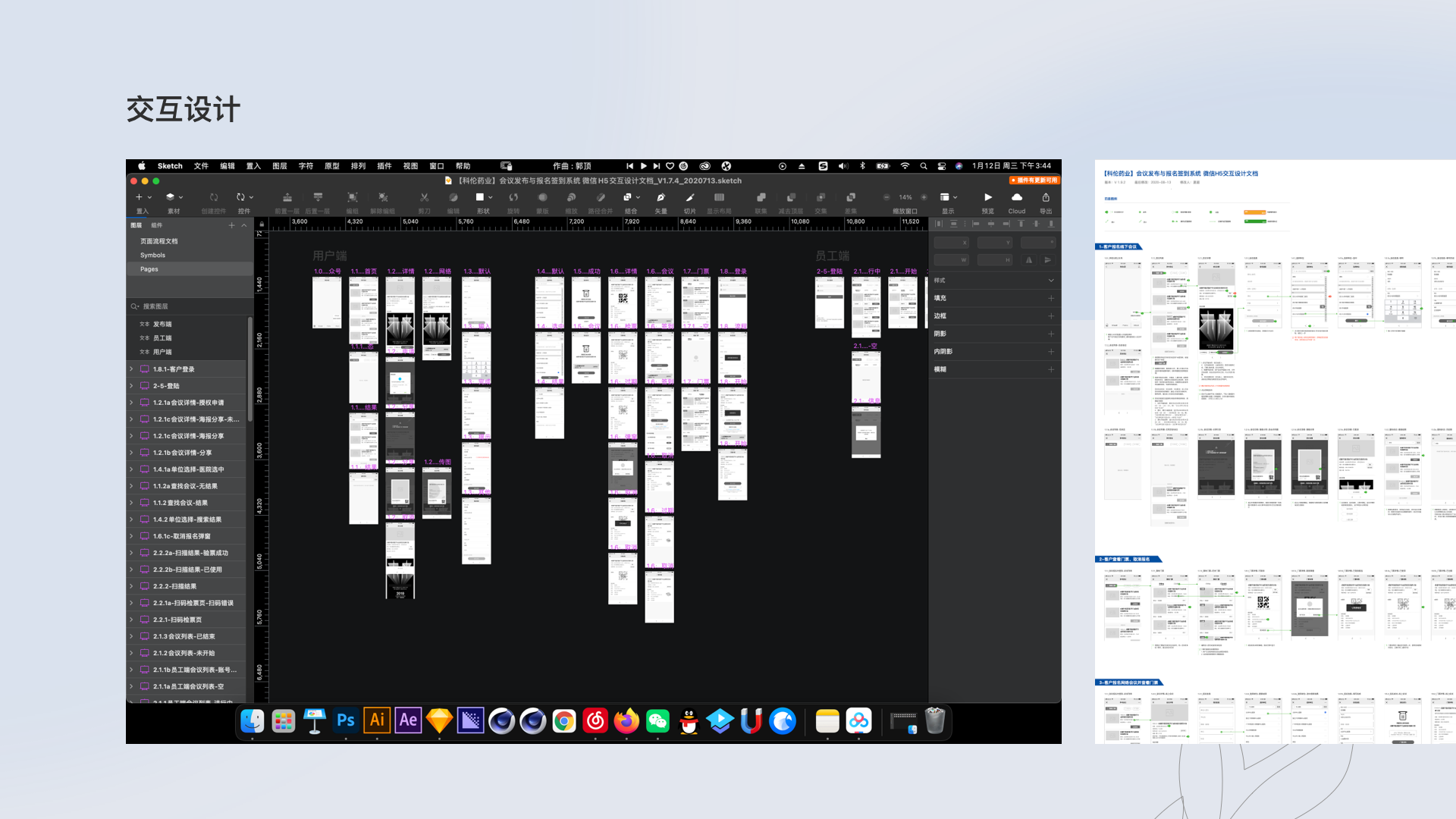This screenshot has height=819, width=1456.
Task: Select the 页面流程文档 page
Action: tap(190, 241)
